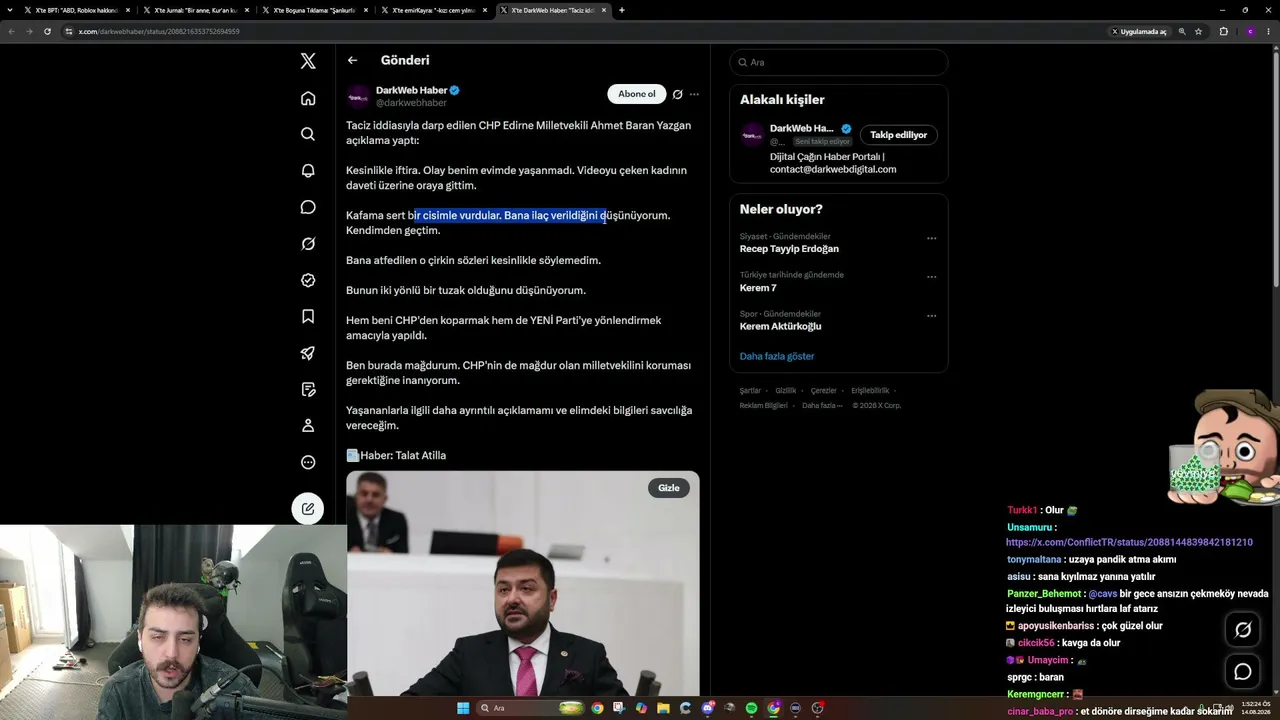Open the verified badge icon in the sidebar

308,280
